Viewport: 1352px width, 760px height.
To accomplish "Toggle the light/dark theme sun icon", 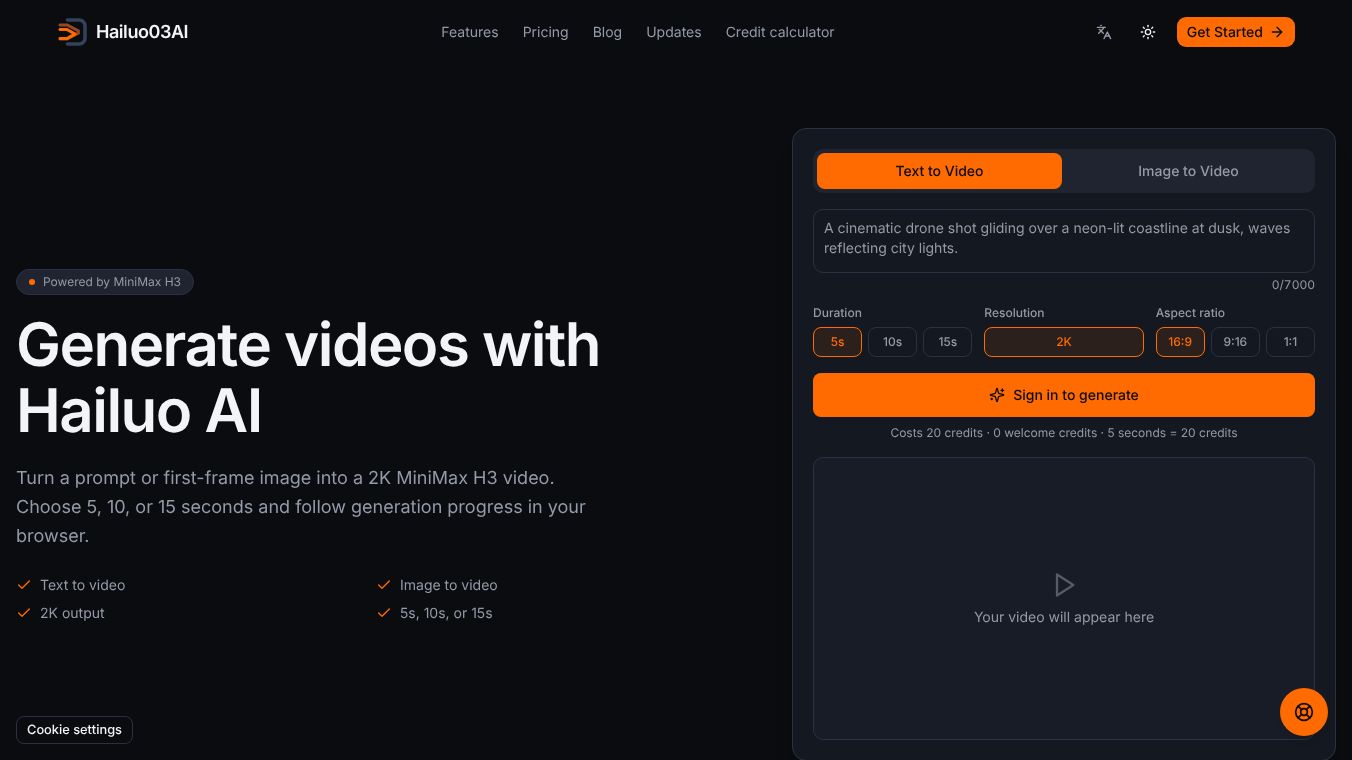I will (1148, 32).
